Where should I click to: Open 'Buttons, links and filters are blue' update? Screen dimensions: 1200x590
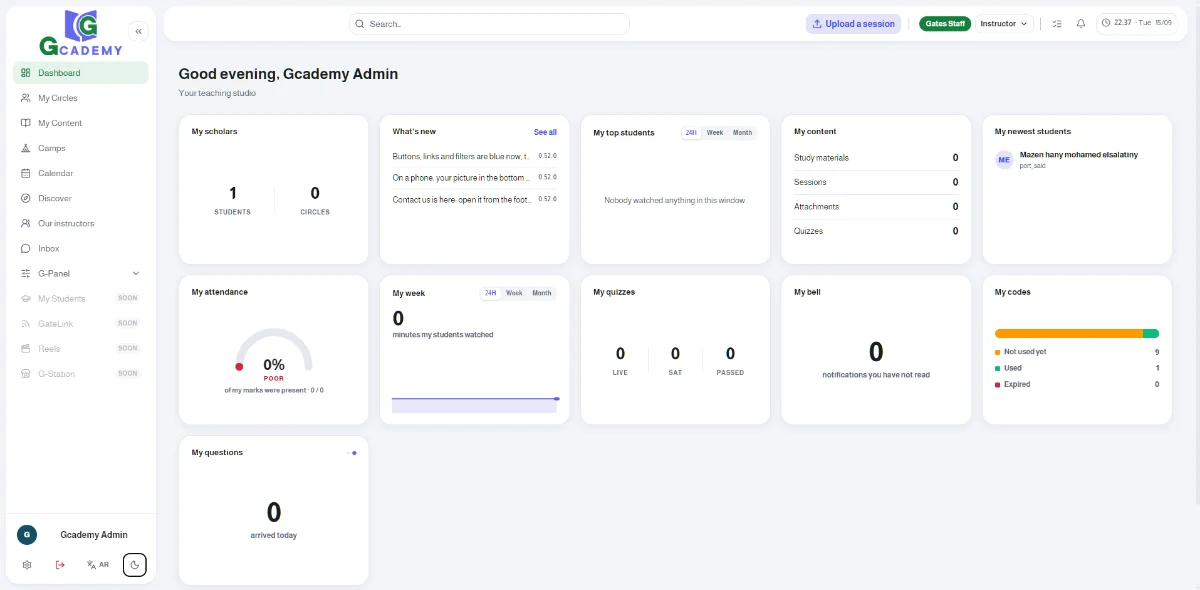pyautogui.click(x=474, y=156)
